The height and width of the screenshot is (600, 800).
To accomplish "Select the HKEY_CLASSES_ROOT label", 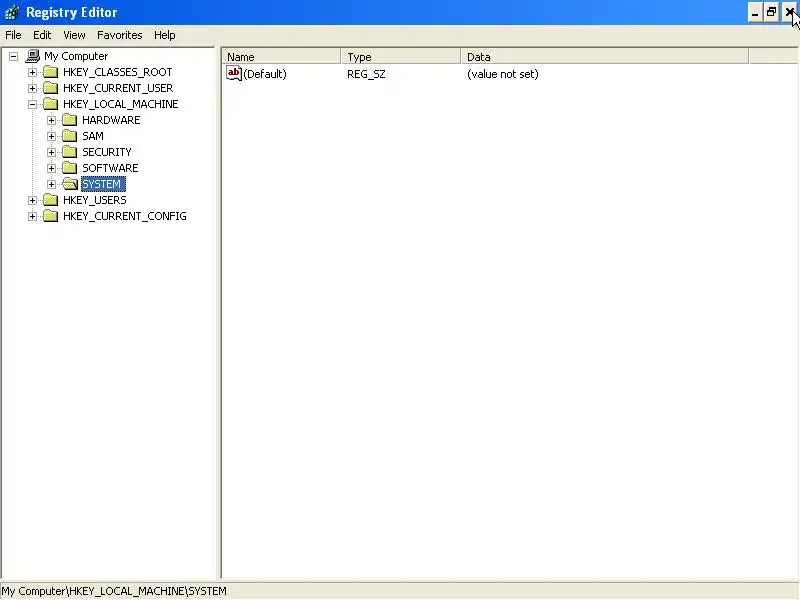I will tap(117, 72).
